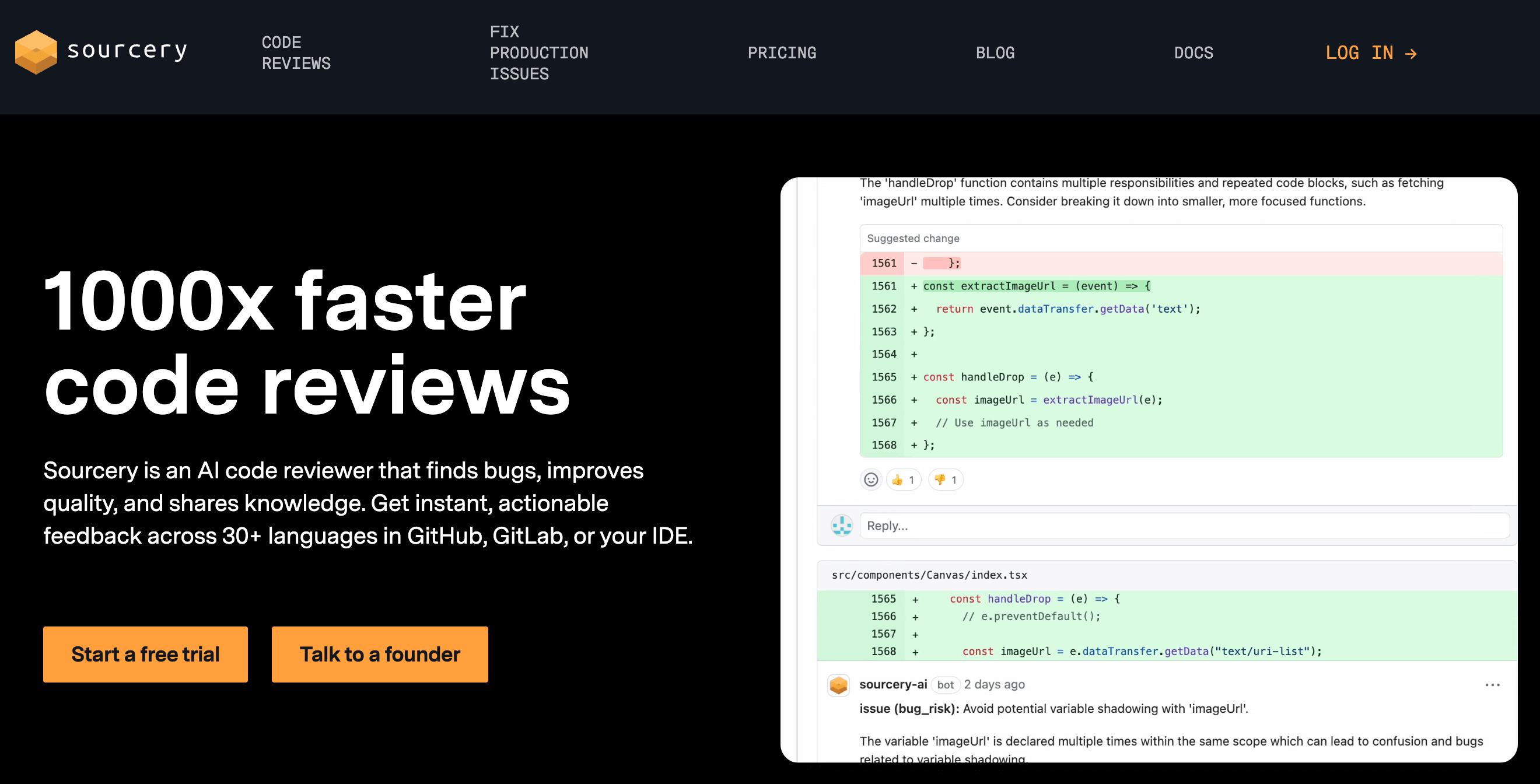Click line 1568 getData text/uri-list code
This screenshot has height=784, width=1540.
1166,651
